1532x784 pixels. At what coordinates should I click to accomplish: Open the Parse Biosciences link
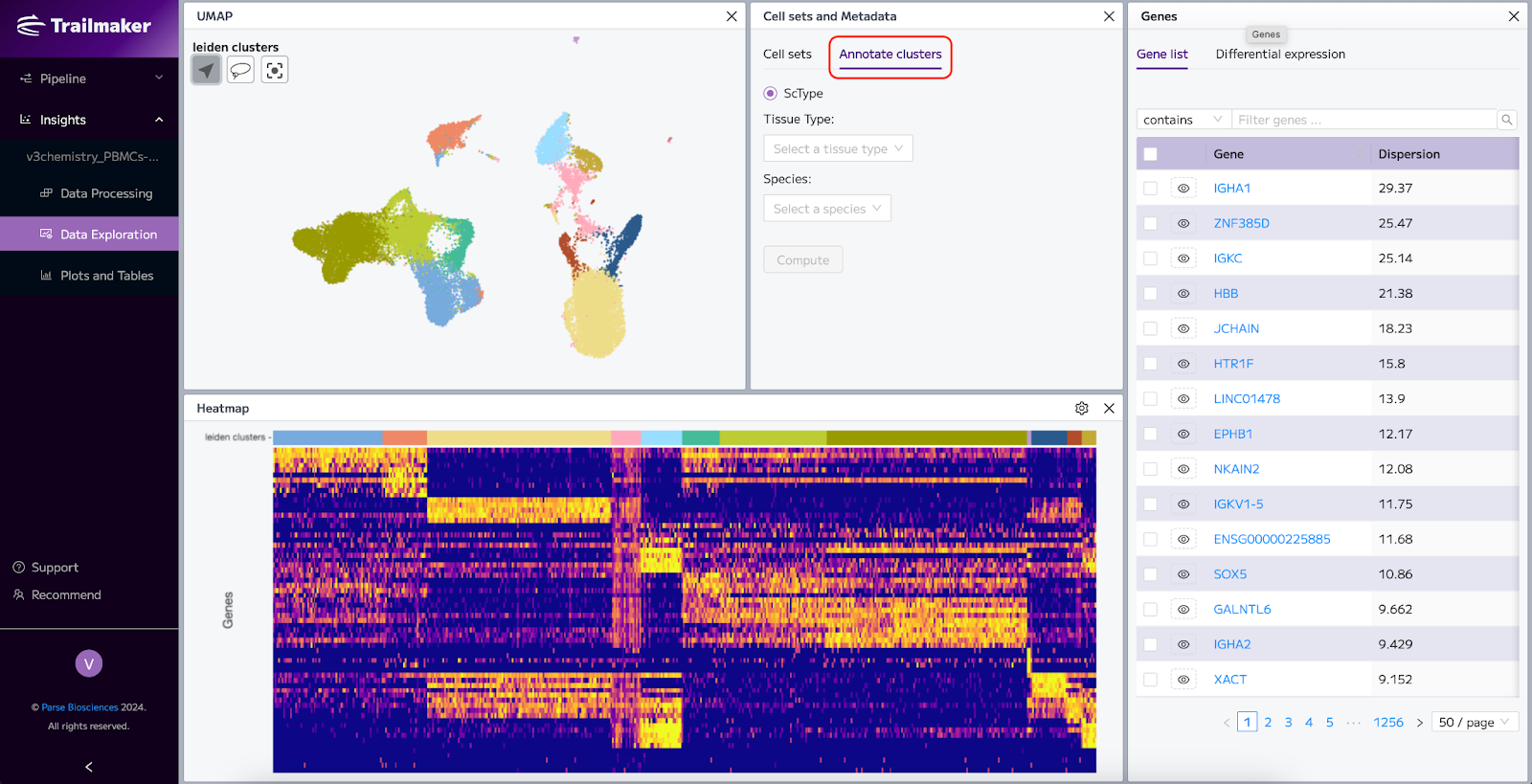pyautogui.click(x=79, y=707)
